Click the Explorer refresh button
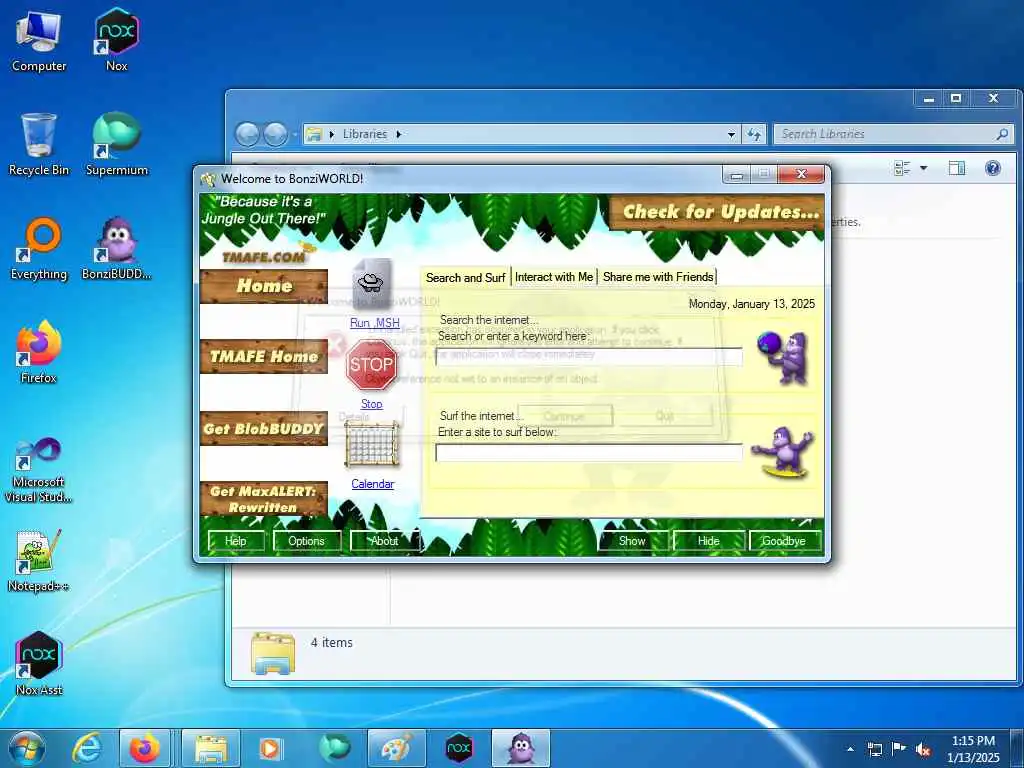 pos(754,134)
